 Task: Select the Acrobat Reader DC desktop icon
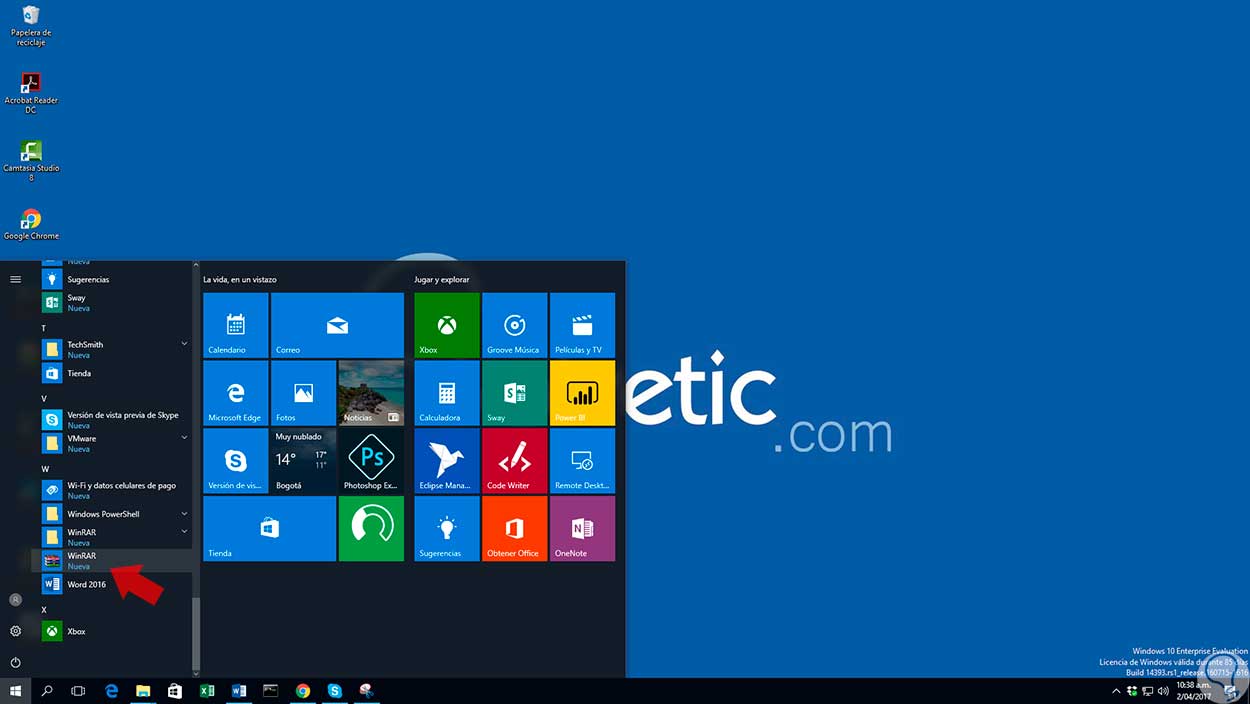pos(31,94)
